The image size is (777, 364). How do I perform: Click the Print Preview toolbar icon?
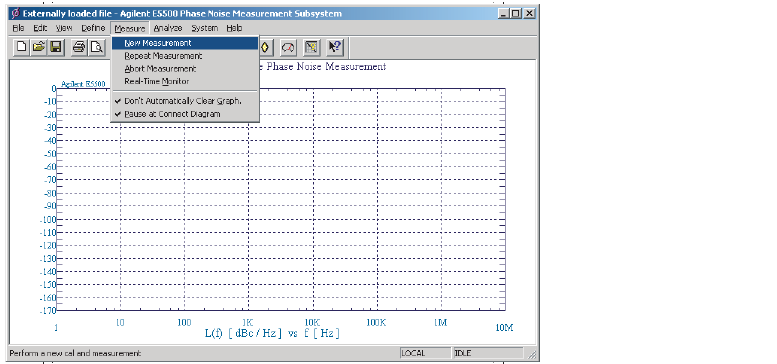(97, 48)
